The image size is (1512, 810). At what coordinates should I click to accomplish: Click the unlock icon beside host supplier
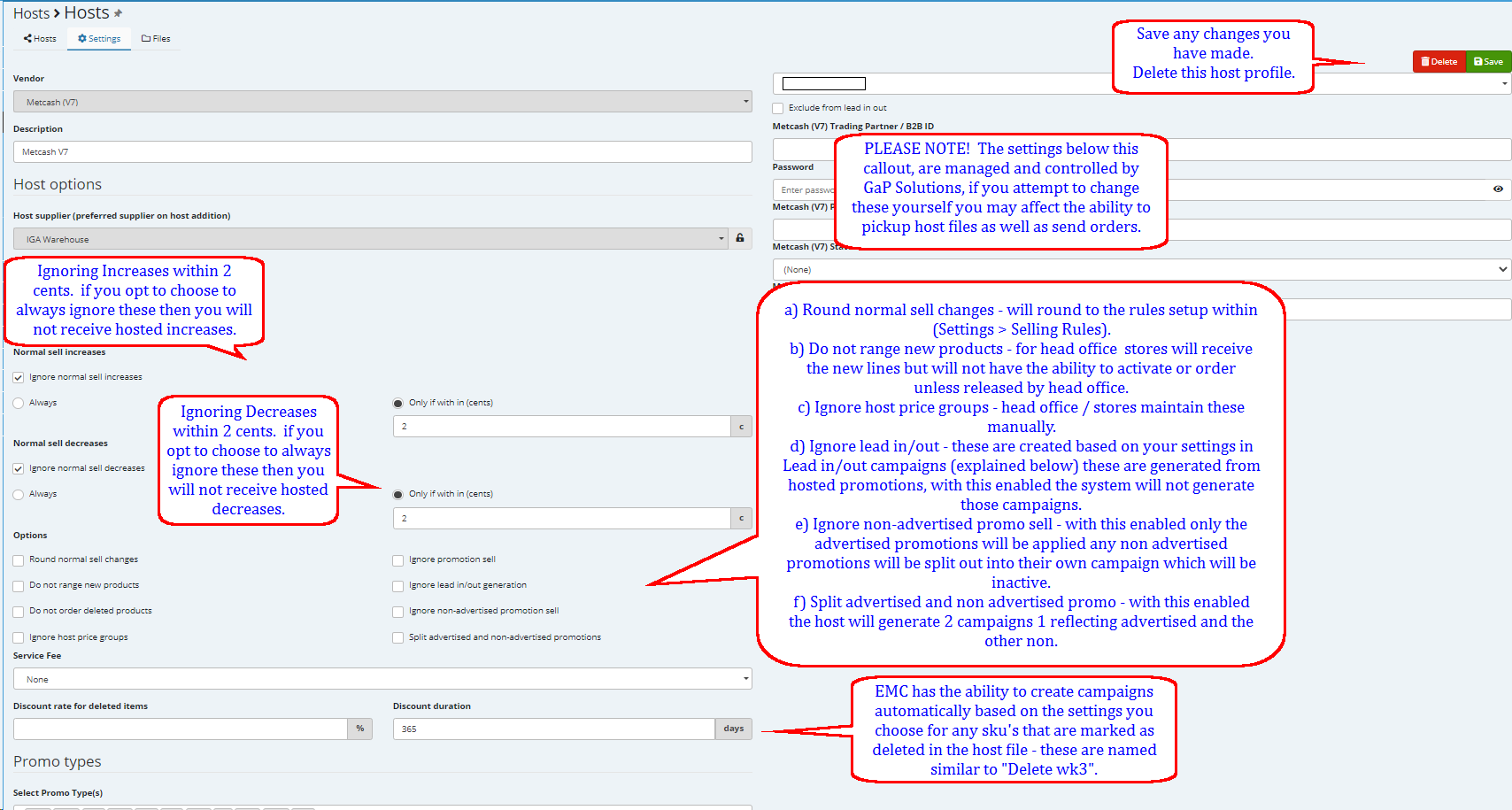pos(740,238)
